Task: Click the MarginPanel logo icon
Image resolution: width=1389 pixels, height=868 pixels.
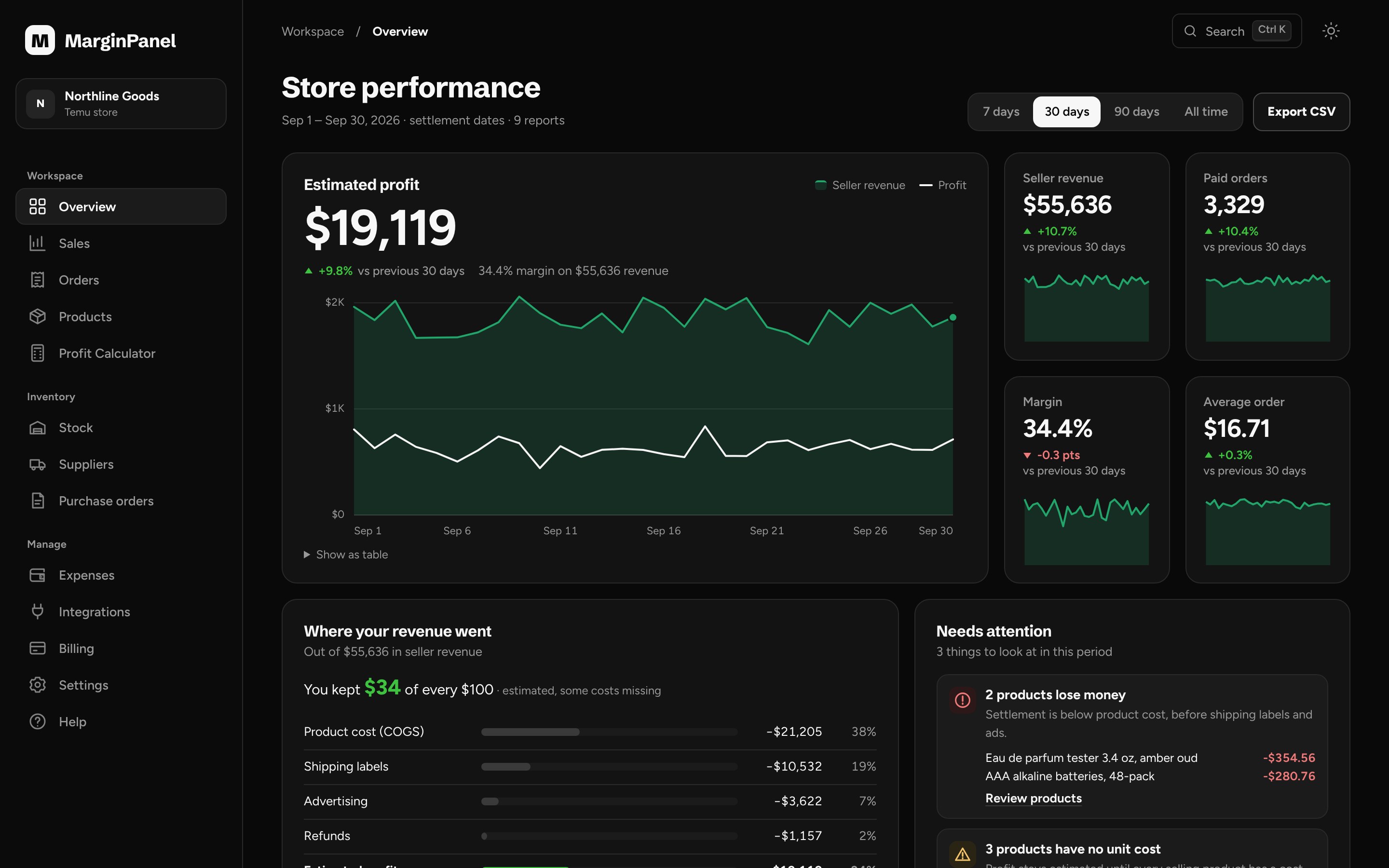Action: coord(40,40)
